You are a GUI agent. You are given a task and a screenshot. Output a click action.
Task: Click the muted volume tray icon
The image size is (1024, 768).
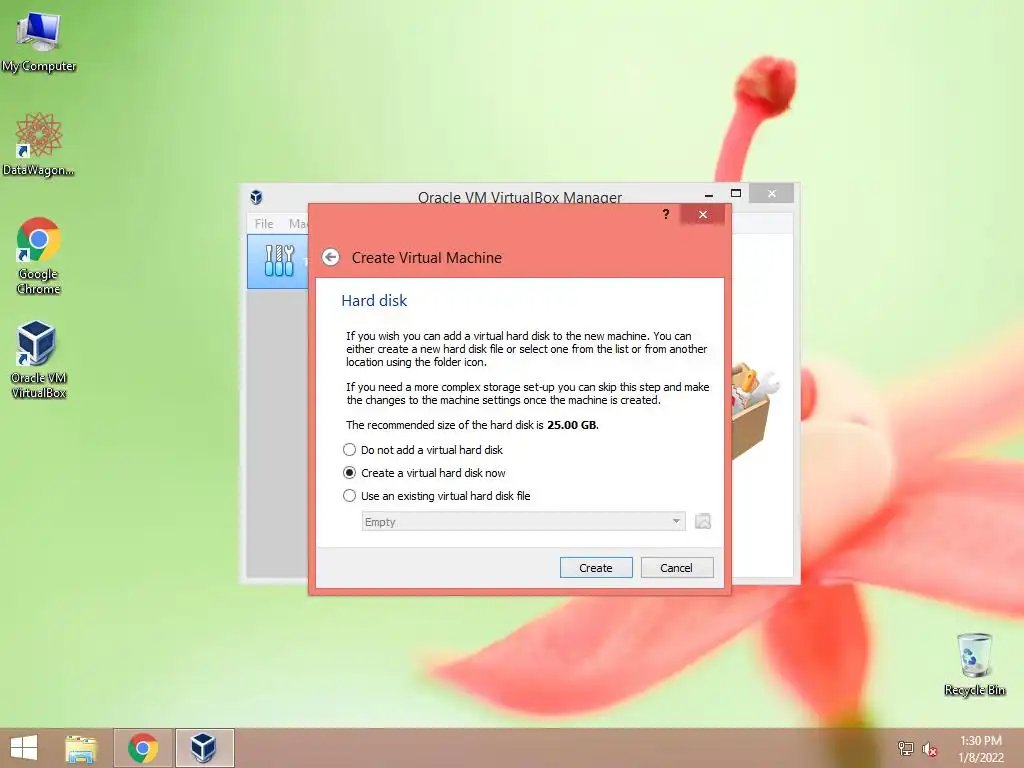click(x=930, y=749)
